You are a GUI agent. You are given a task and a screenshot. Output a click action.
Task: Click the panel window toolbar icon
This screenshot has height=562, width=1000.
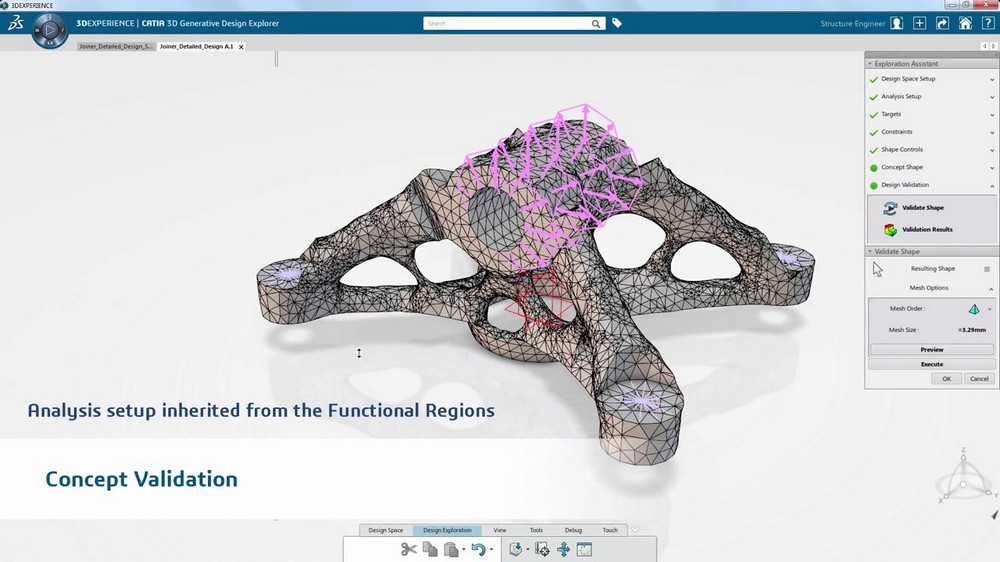[584, 549]
